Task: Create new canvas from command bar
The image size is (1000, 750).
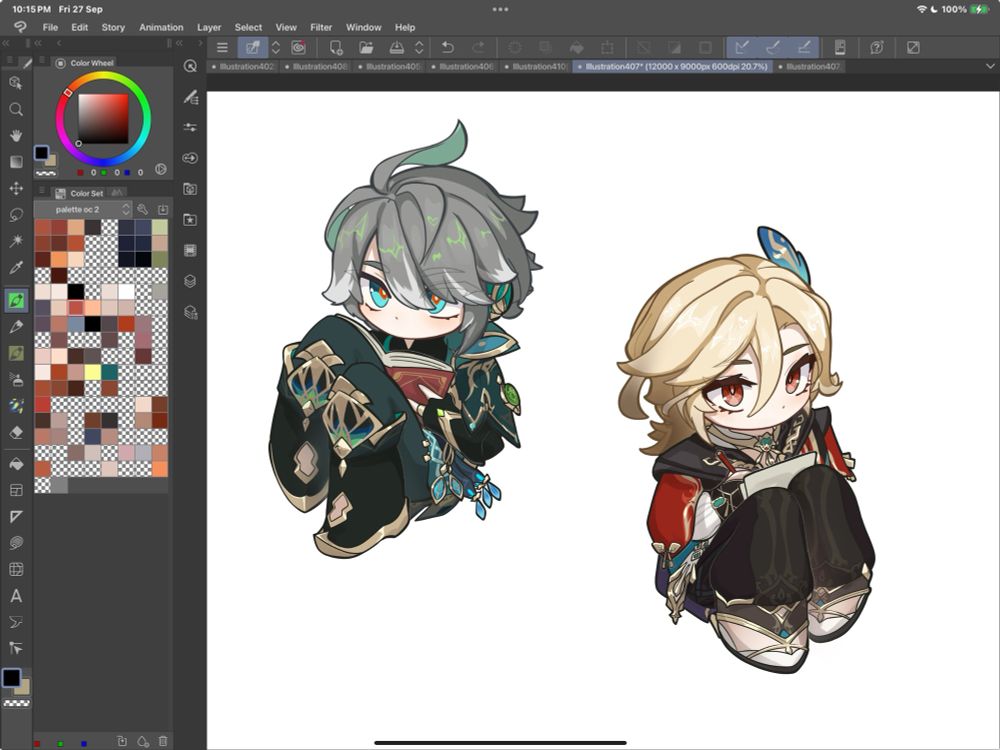Action: pos(335,47)
